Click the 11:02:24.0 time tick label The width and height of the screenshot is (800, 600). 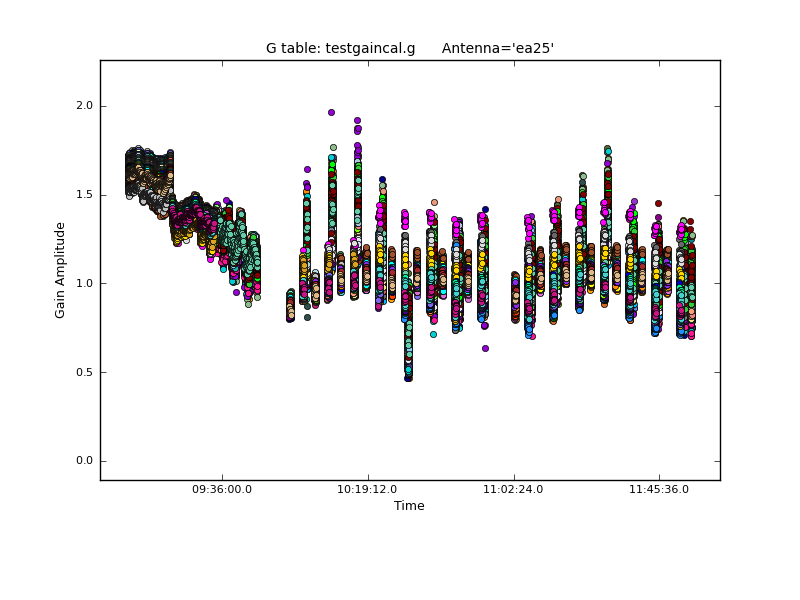(513, 490)
